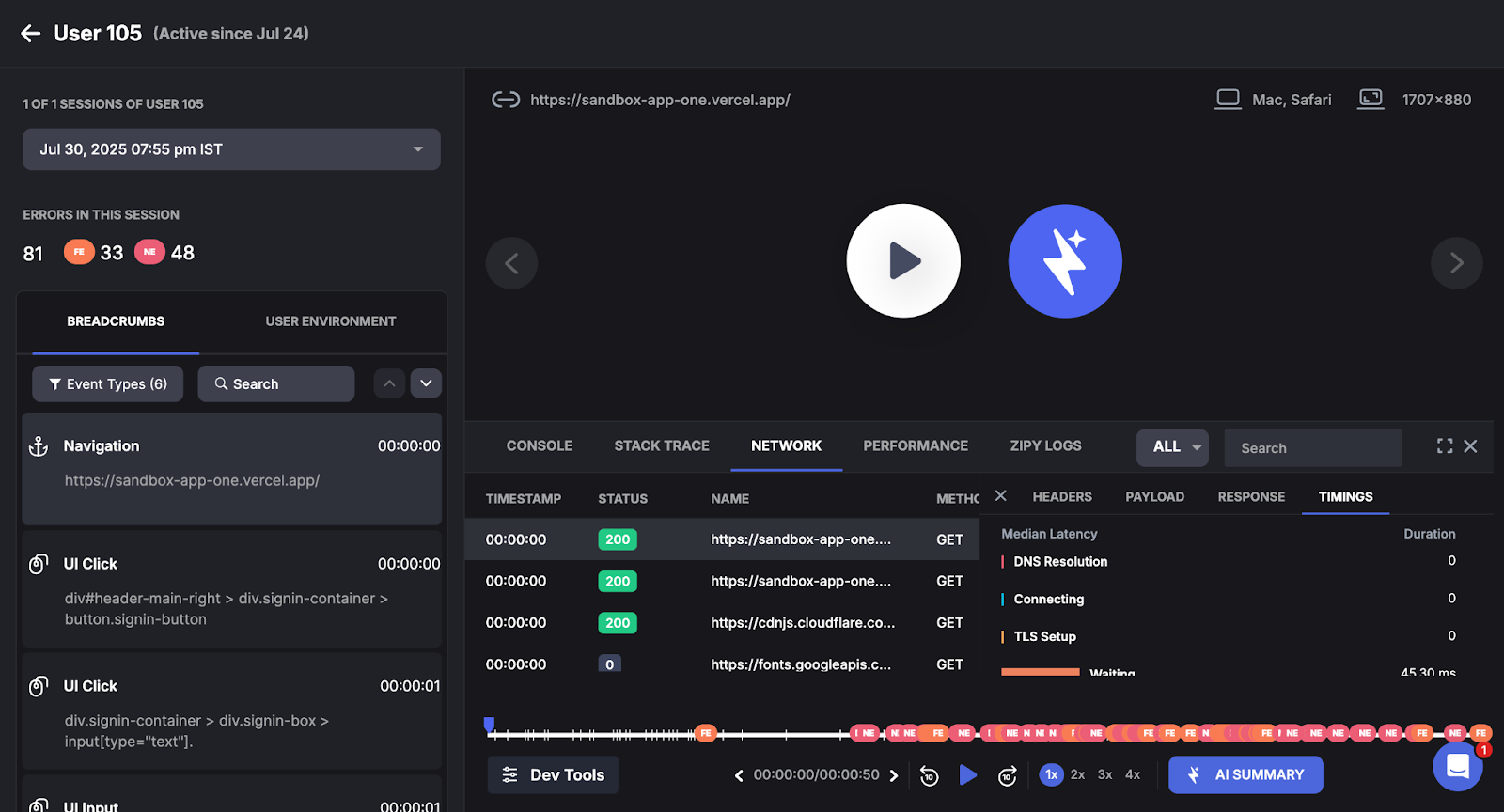
Task: Open the Event Types (6) filter
Action: pyautogui.click(x=108, y=383)
